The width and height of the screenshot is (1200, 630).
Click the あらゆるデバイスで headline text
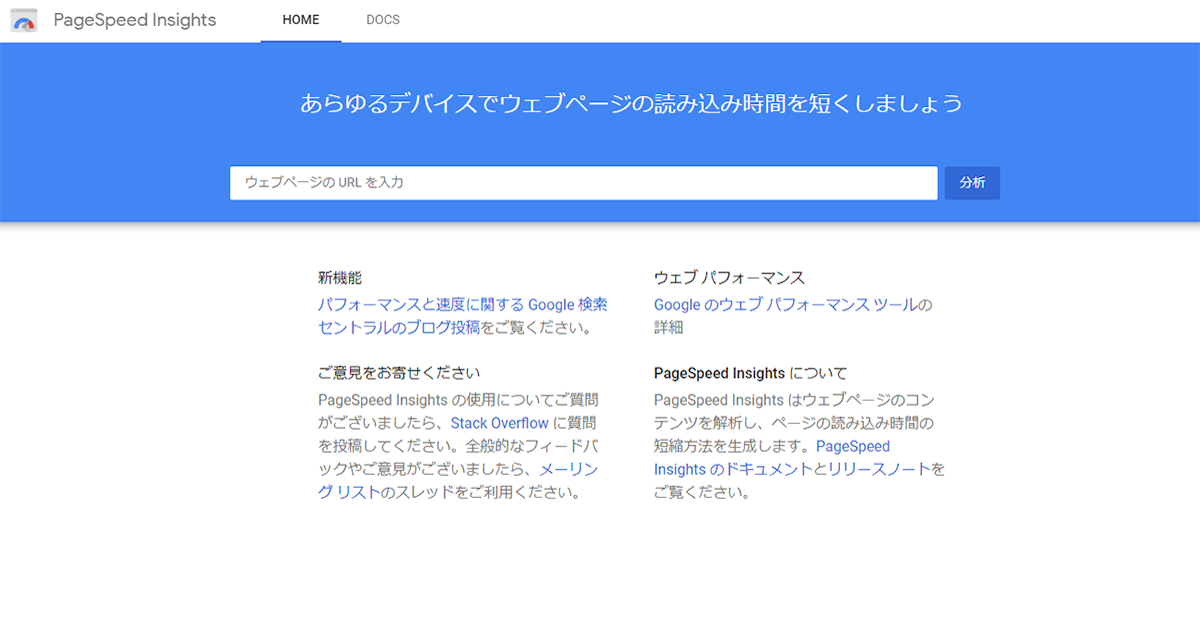point(631,103)
